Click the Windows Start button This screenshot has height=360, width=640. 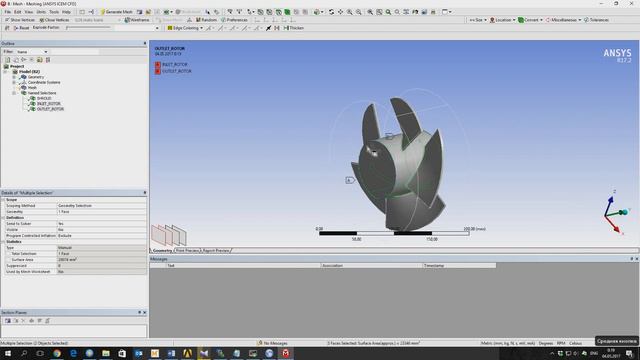[8, 353]
